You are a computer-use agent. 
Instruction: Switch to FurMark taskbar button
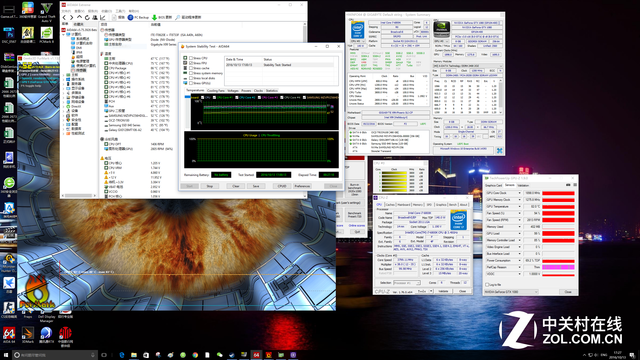[x=269, y=355]
